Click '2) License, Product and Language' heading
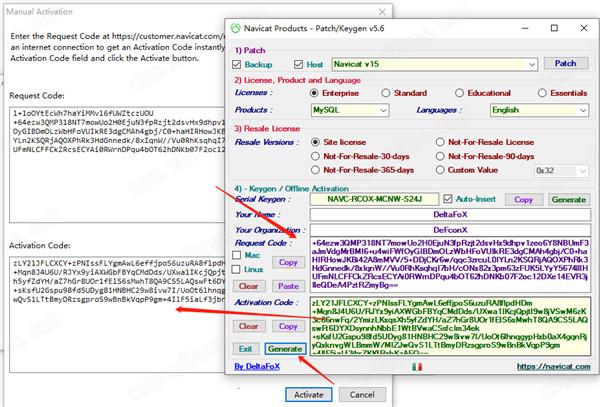The width and height of the screenshot is (600, 407). (298, 80)
